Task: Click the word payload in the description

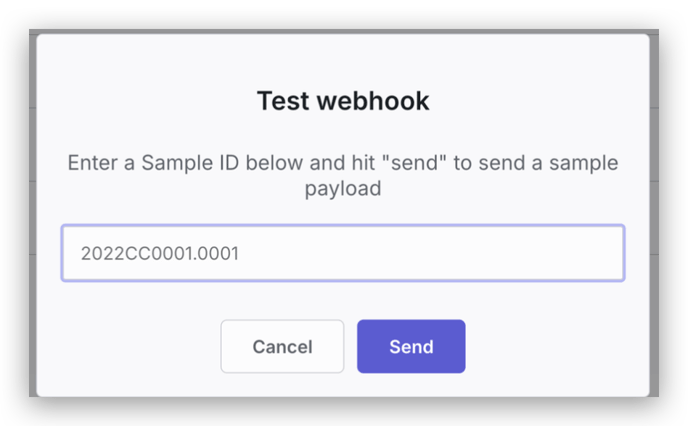Action: [343, 189]
